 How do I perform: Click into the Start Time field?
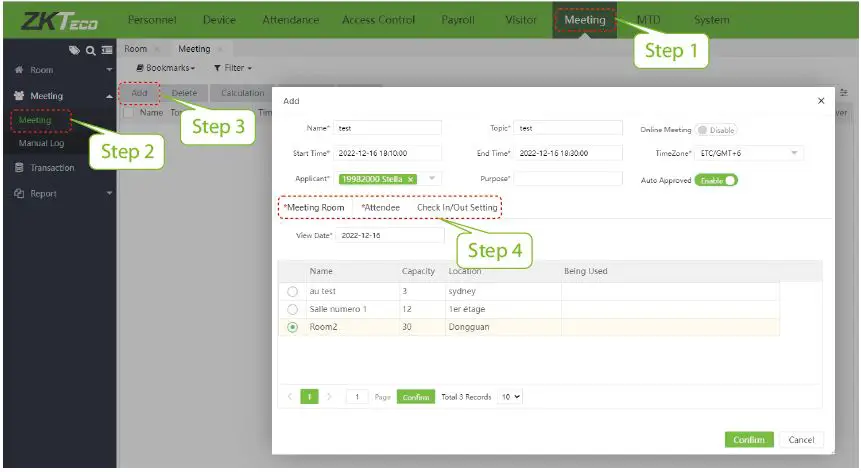388,153
